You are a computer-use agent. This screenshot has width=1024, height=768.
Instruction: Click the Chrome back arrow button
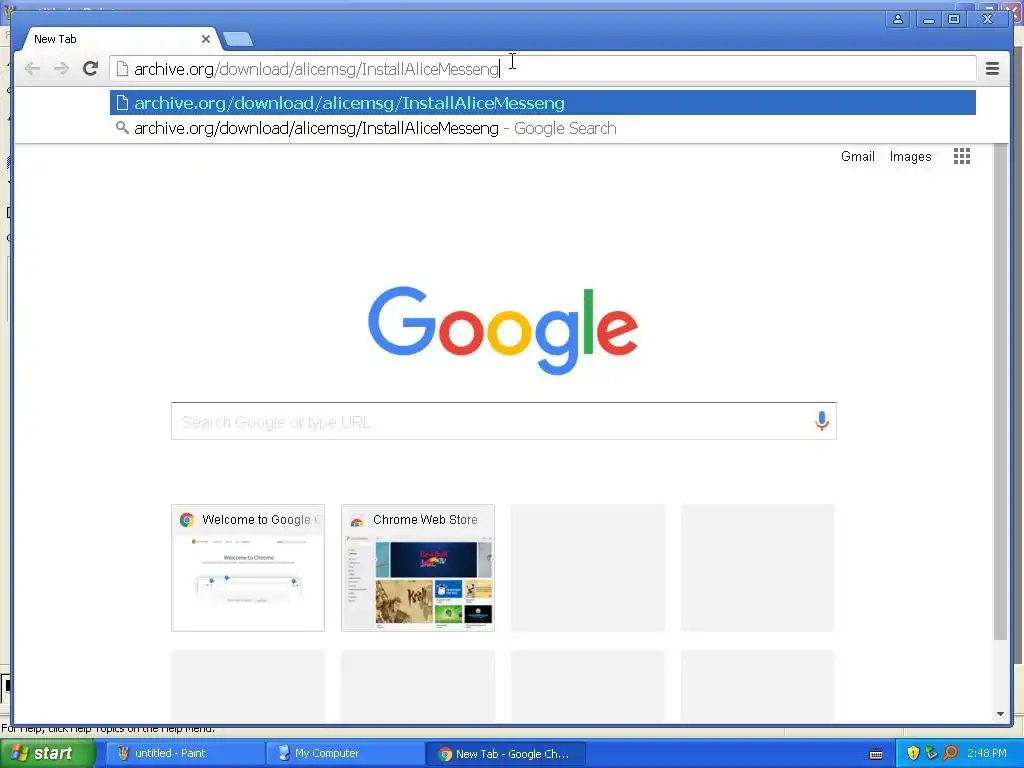(x=32, y=69)
